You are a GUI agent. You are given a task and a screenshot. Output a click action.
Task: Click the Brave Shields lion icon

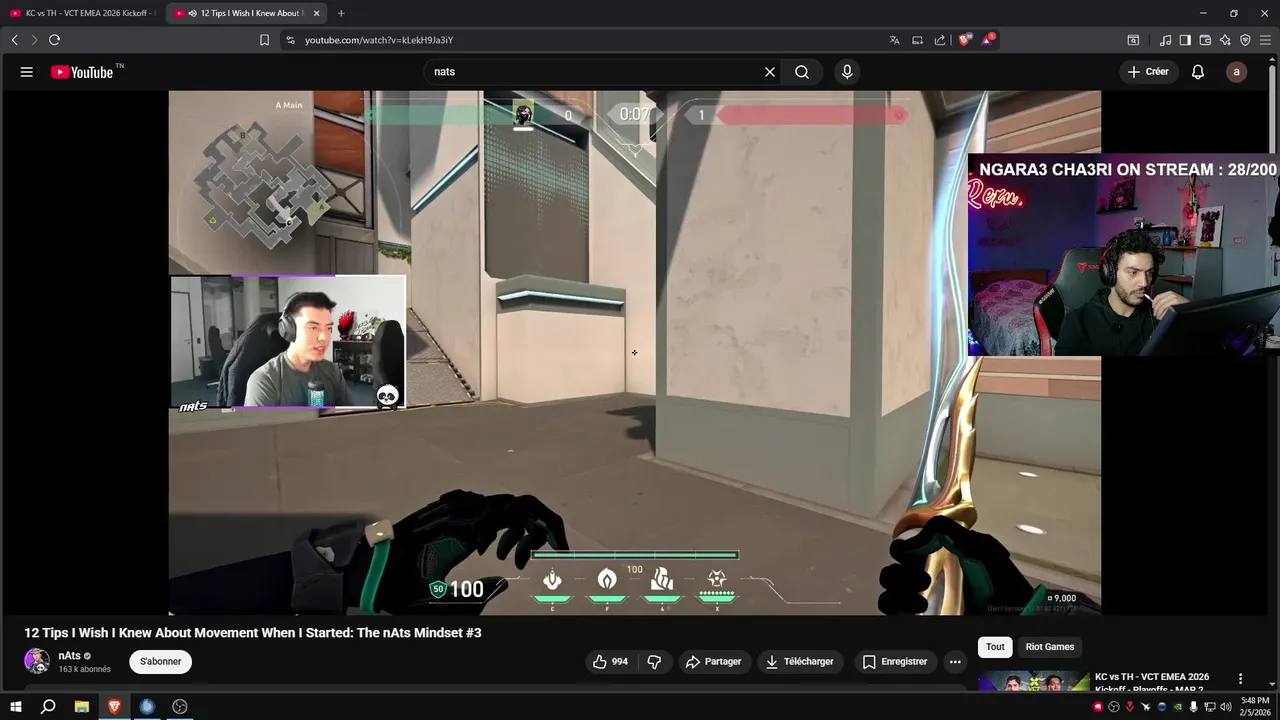(965, 40)
